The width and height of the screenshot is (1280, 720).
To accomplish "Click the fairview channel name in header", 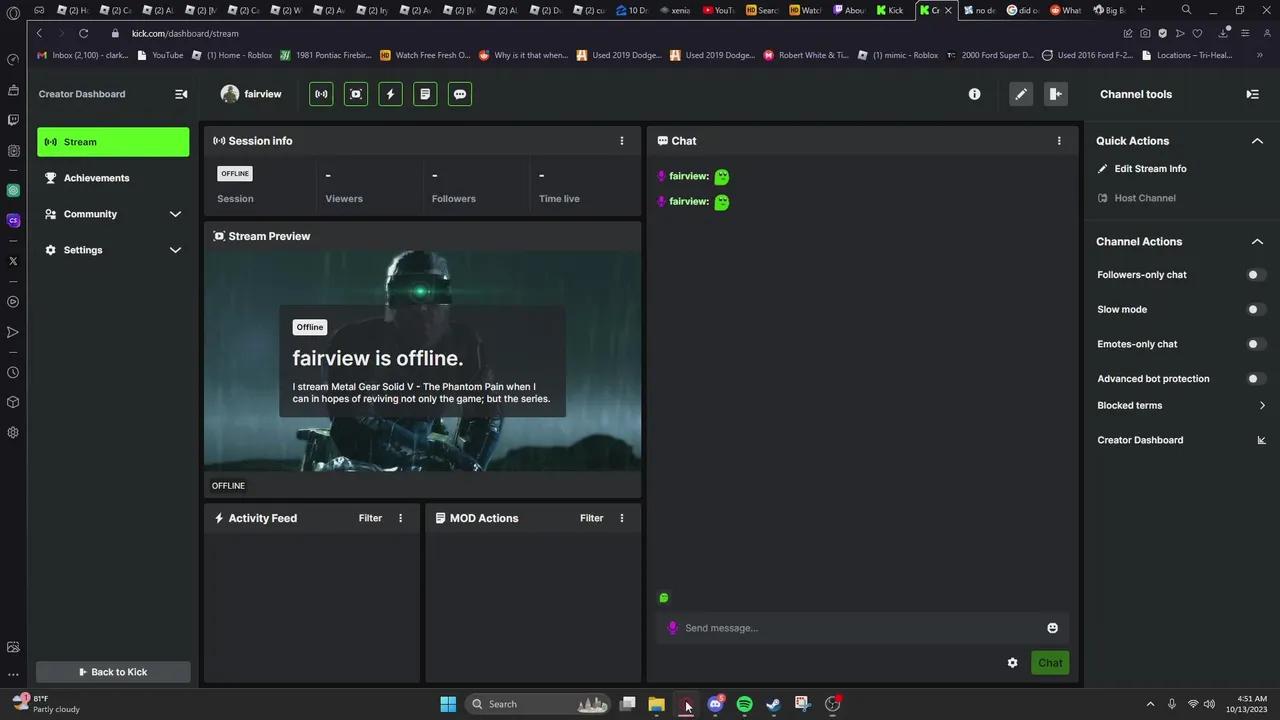I will [x=263, y=94].
